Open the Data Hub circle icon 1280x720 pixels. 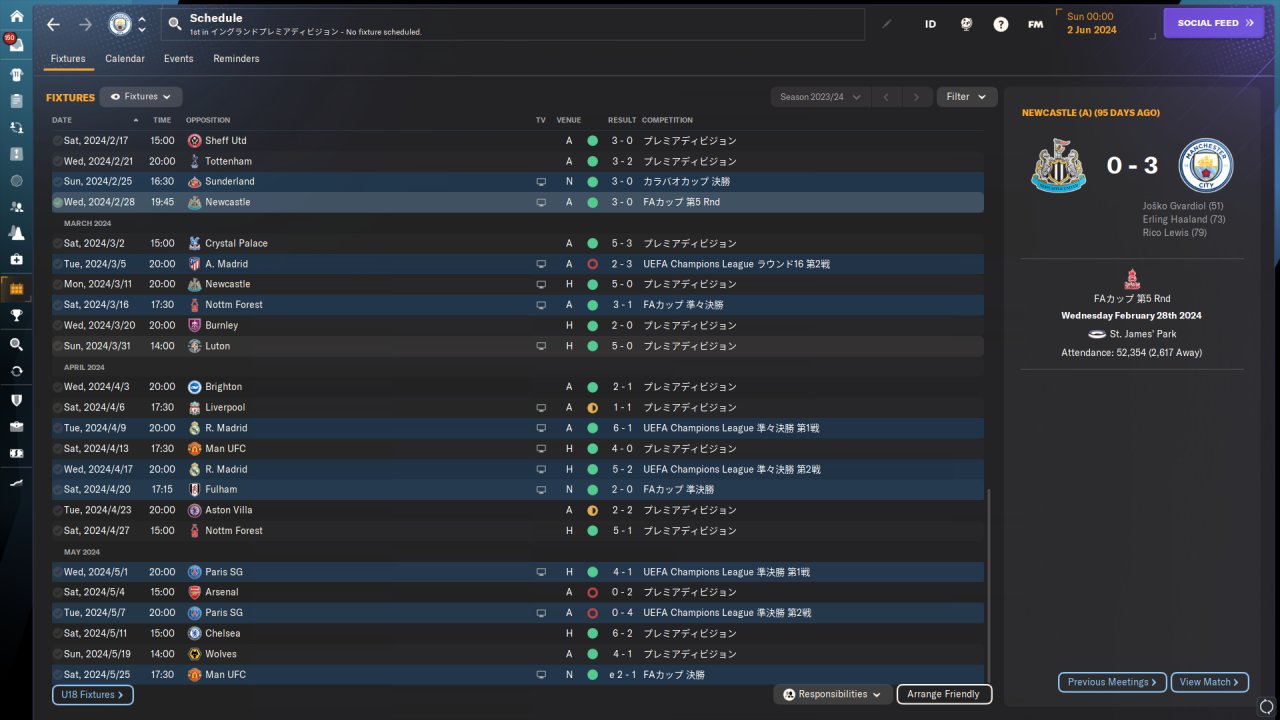pyautogui.click(x=16, y=181)
